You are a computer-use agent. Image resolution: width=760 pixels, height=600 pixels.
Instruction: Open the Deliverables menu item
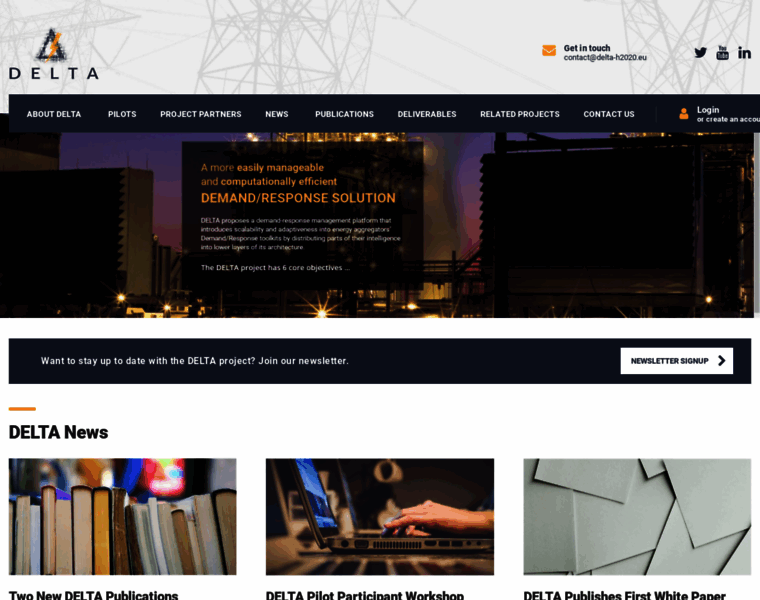pyautogui.click(x=427, y=114)
